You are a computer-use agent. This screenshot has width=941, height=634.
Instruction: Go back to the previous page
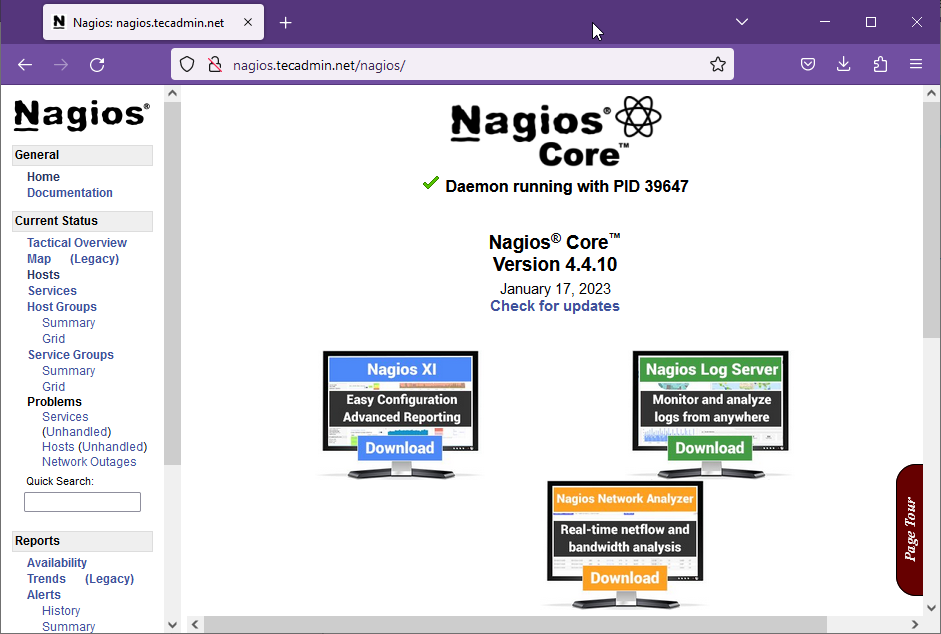click(x=25, y=65)
